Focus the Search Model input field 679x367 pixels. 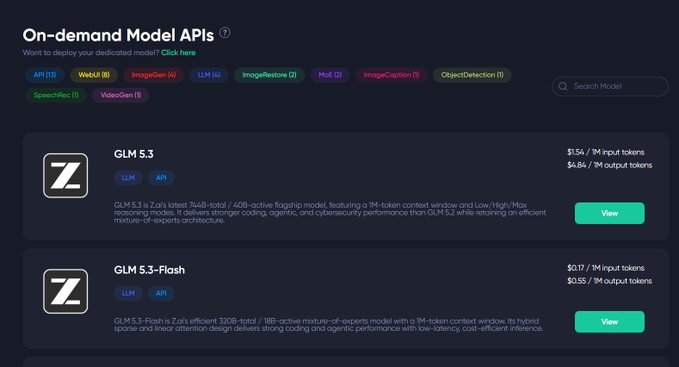click(x=610, y=87)
